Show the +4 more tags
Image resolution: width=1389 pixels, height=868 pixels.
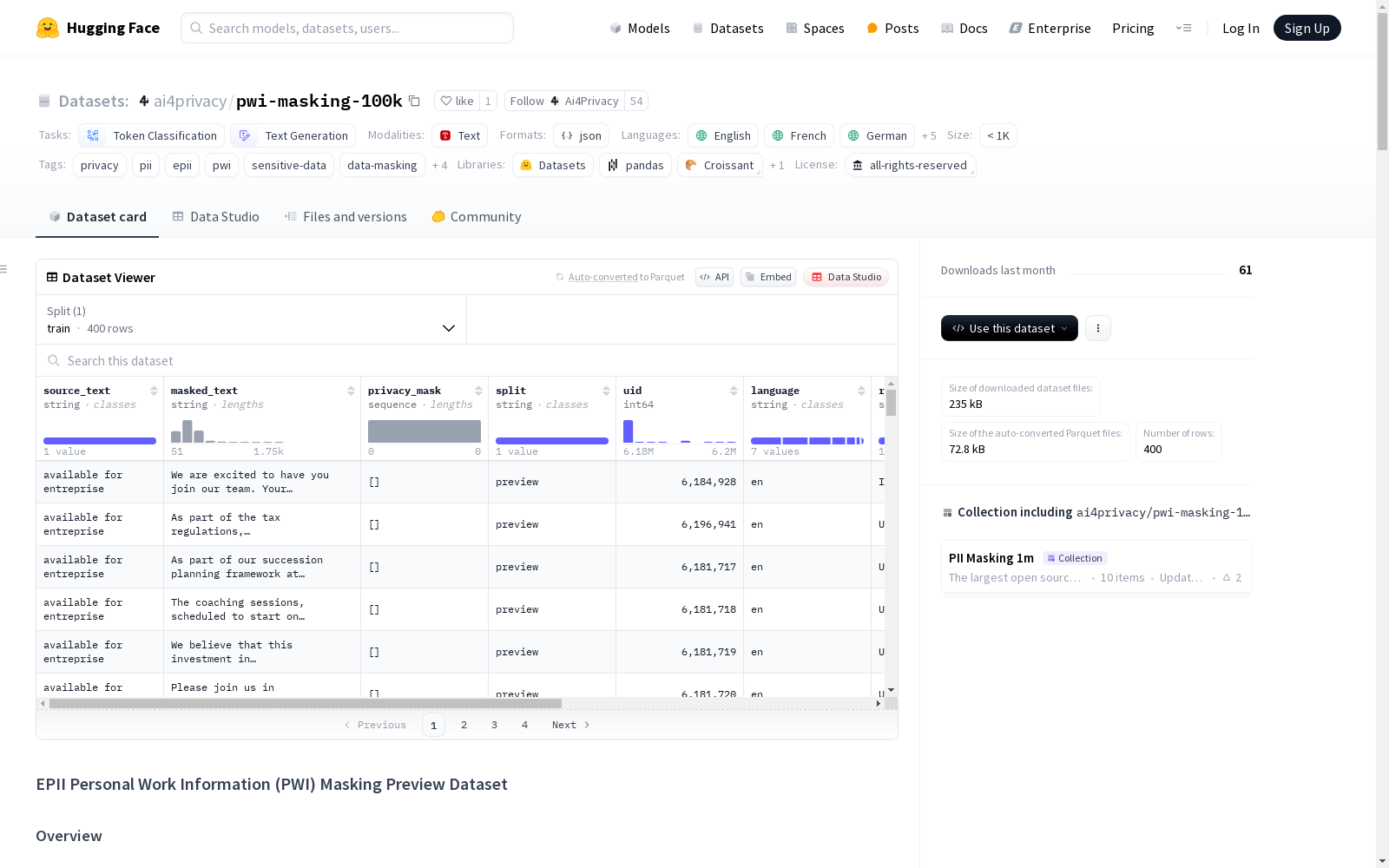[440, 165]
